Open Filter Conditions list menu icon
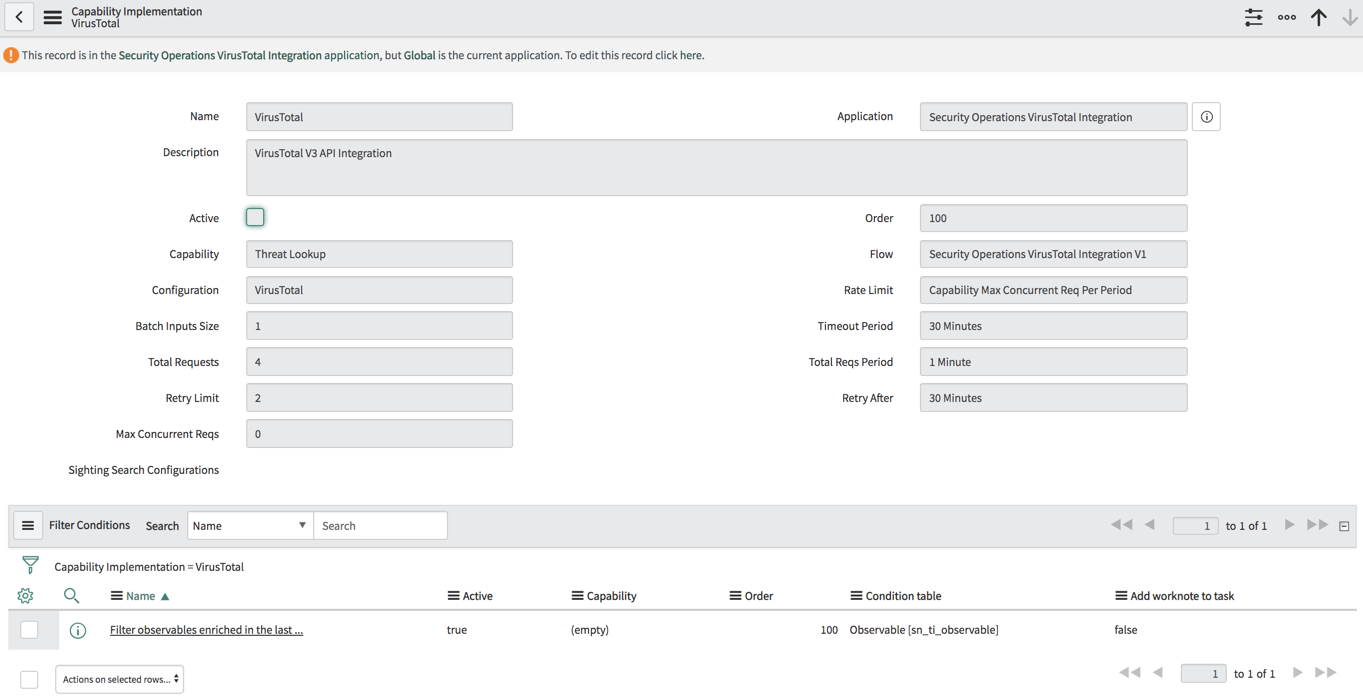 28,525
